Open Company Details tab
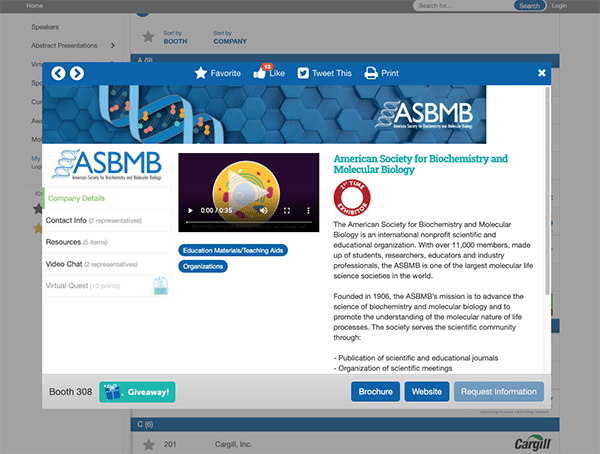Screen dimensions: 600x454 [107, 198]
